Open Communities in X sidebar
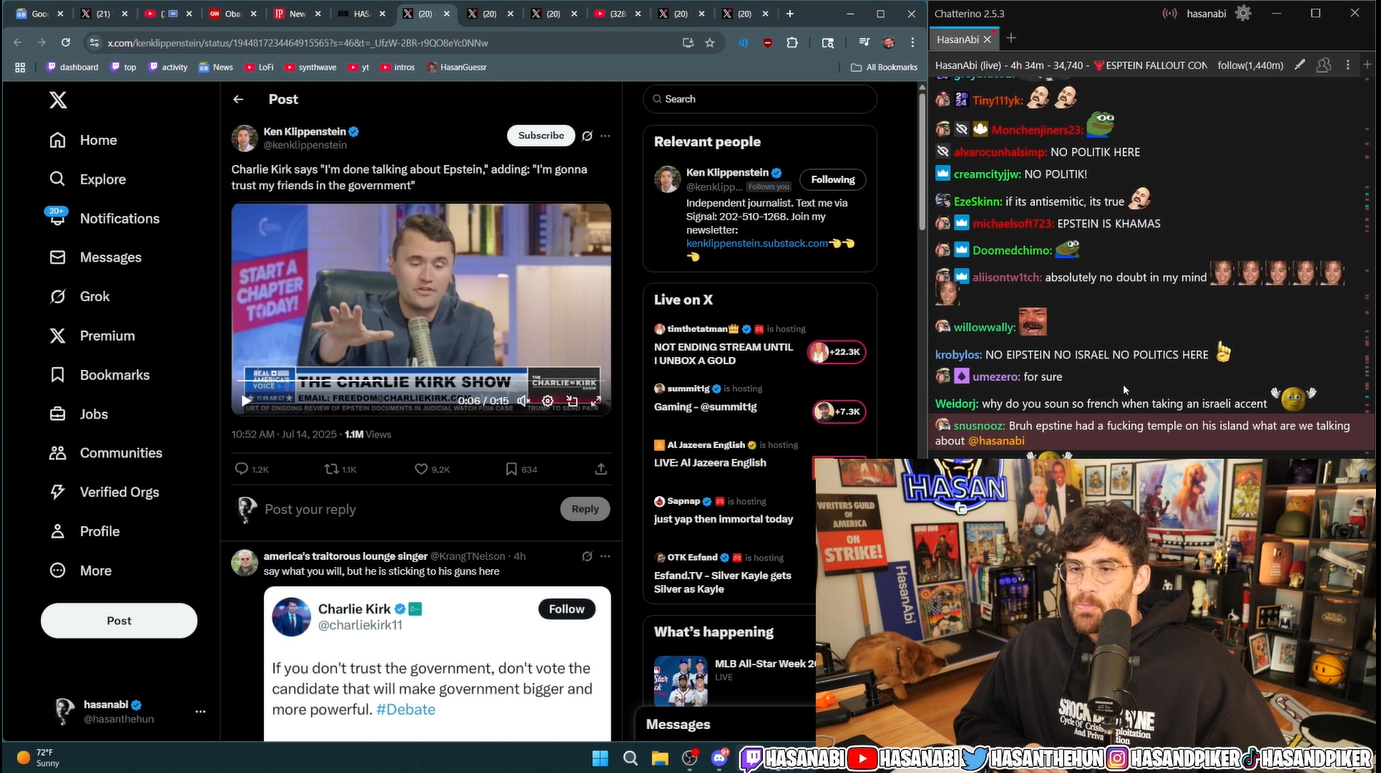The height and width of the screenshot is (773, 1381). (106, 453)
